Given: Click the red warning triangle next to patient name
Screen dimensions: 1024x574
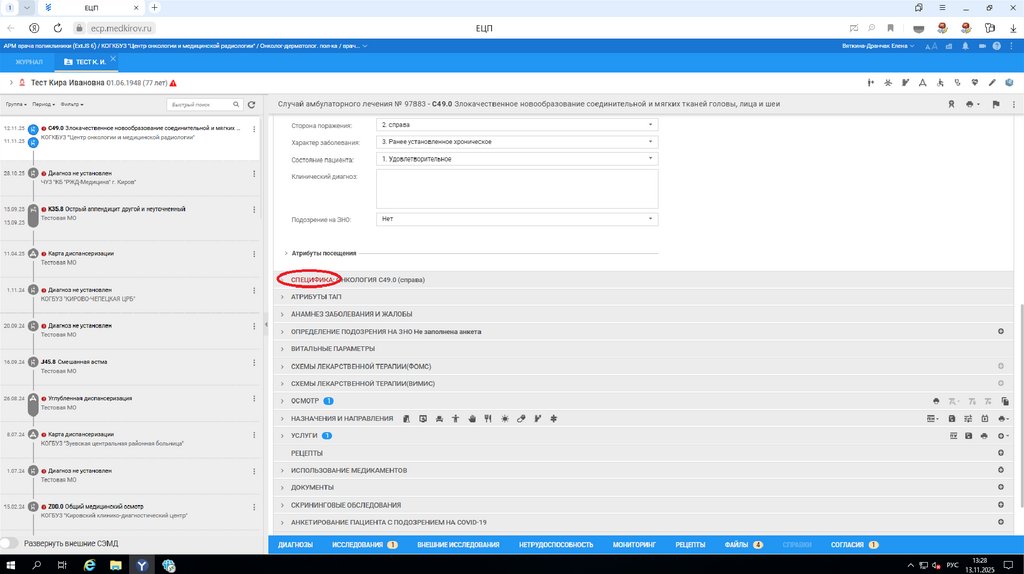Looking at the screenshot, I should coord(173,83).
